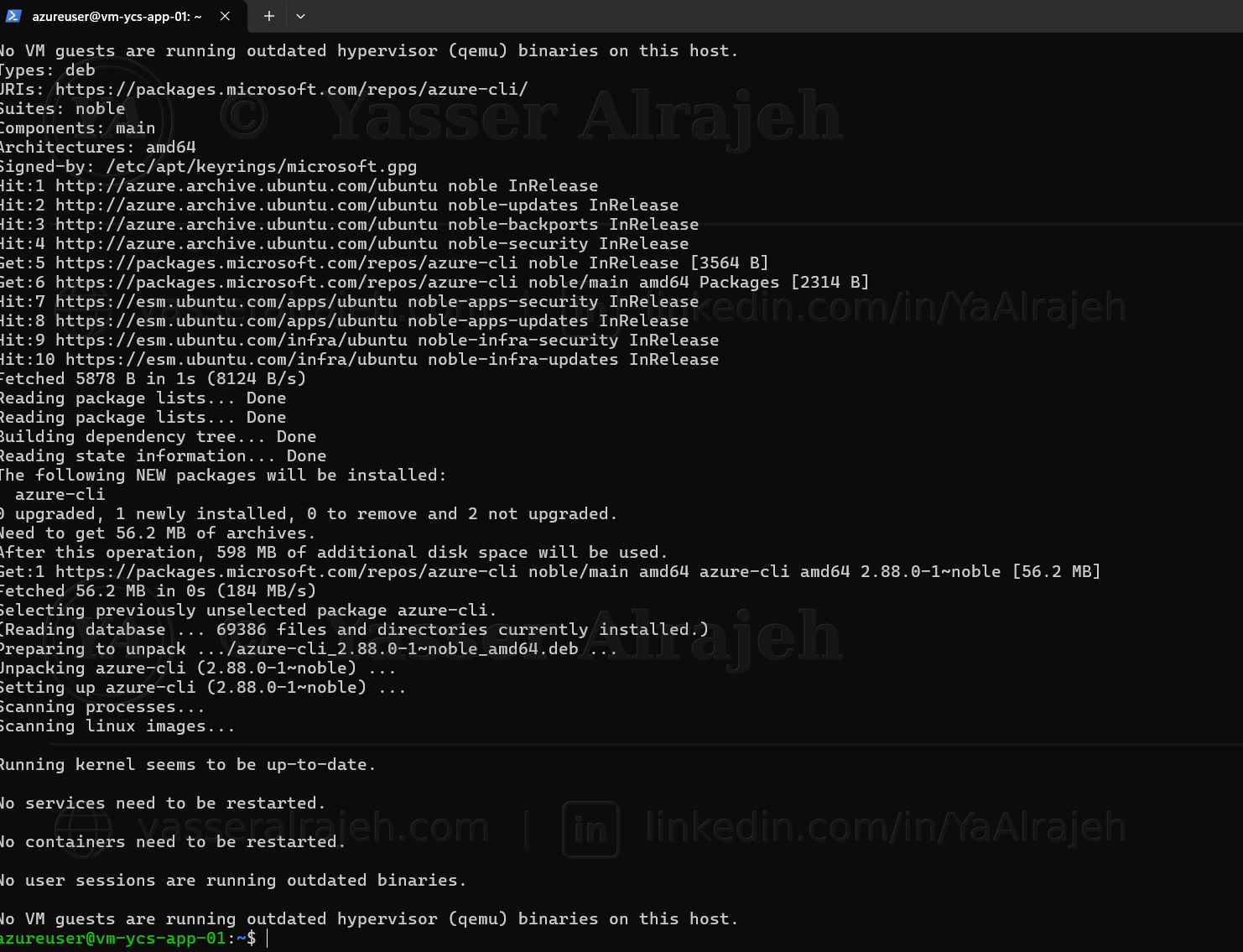Click 'Scanning linux images...' line
1243x952 pixels.
pyautogui.click(x=118, y=726)
